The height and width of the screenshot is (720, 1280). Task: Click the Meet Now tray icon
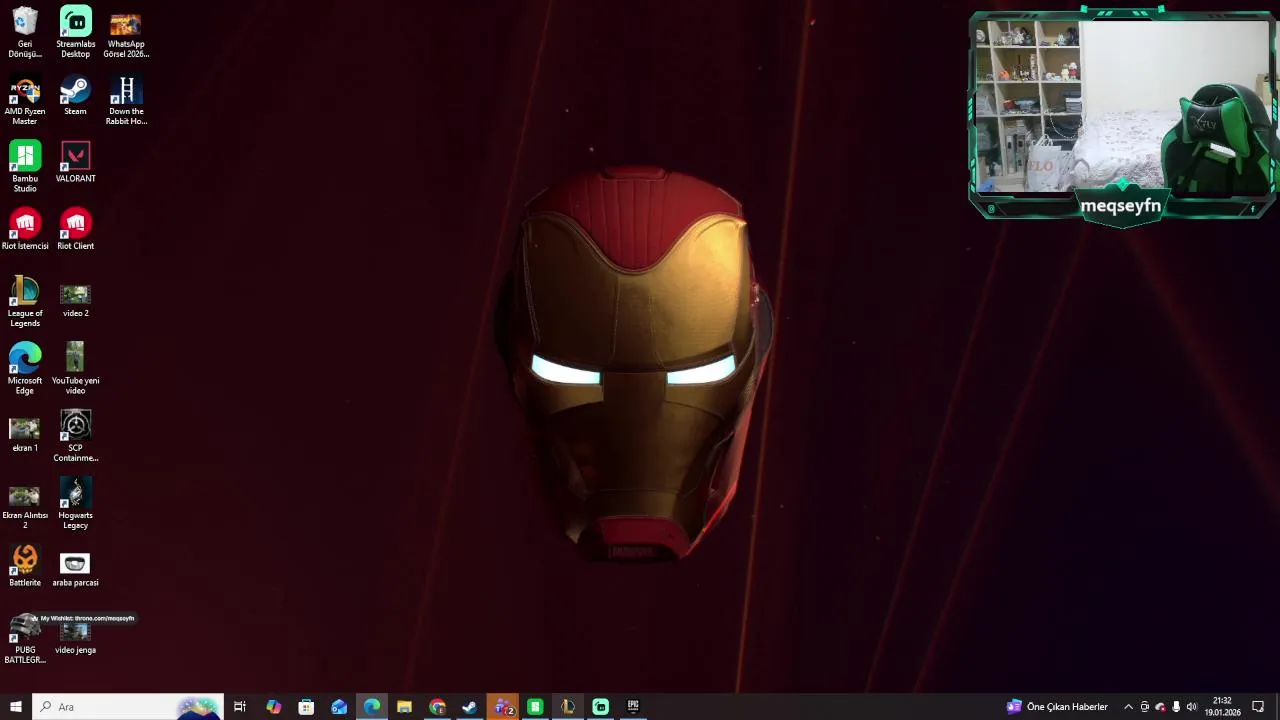(x=1144, y=707)
